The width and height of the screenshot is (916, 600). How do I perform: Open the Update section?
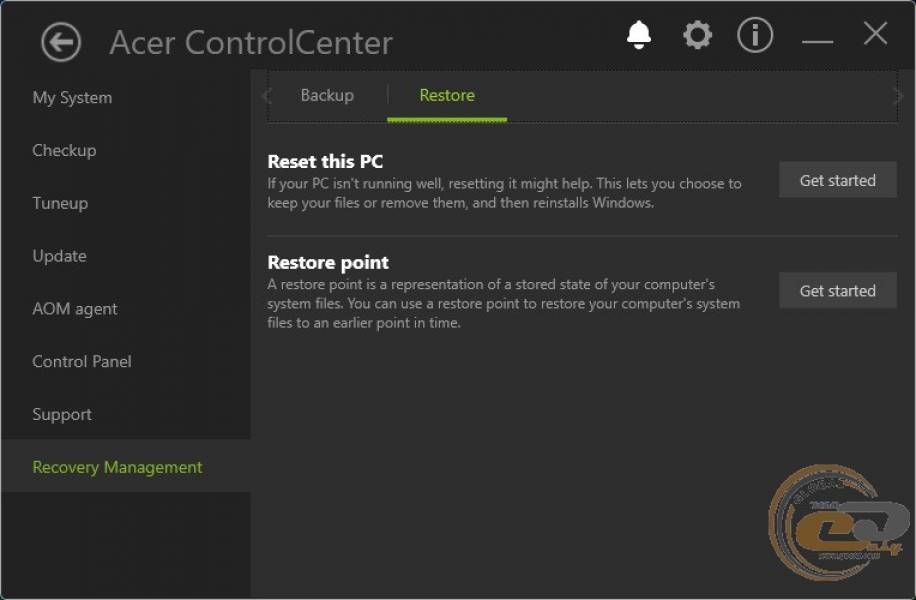(x=60, y=256)
